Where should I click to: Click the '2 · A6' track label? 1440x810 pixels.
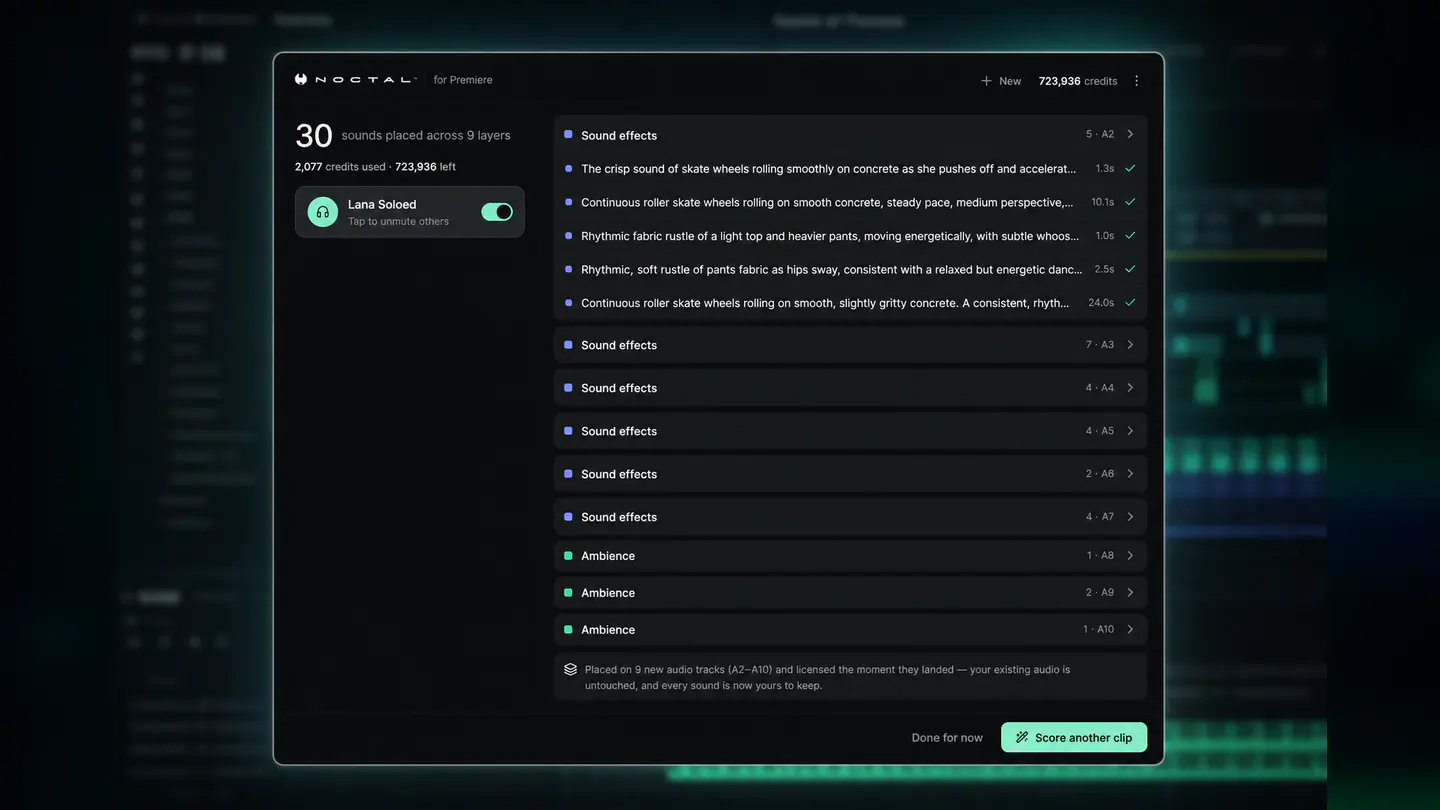pos(1100,474)
